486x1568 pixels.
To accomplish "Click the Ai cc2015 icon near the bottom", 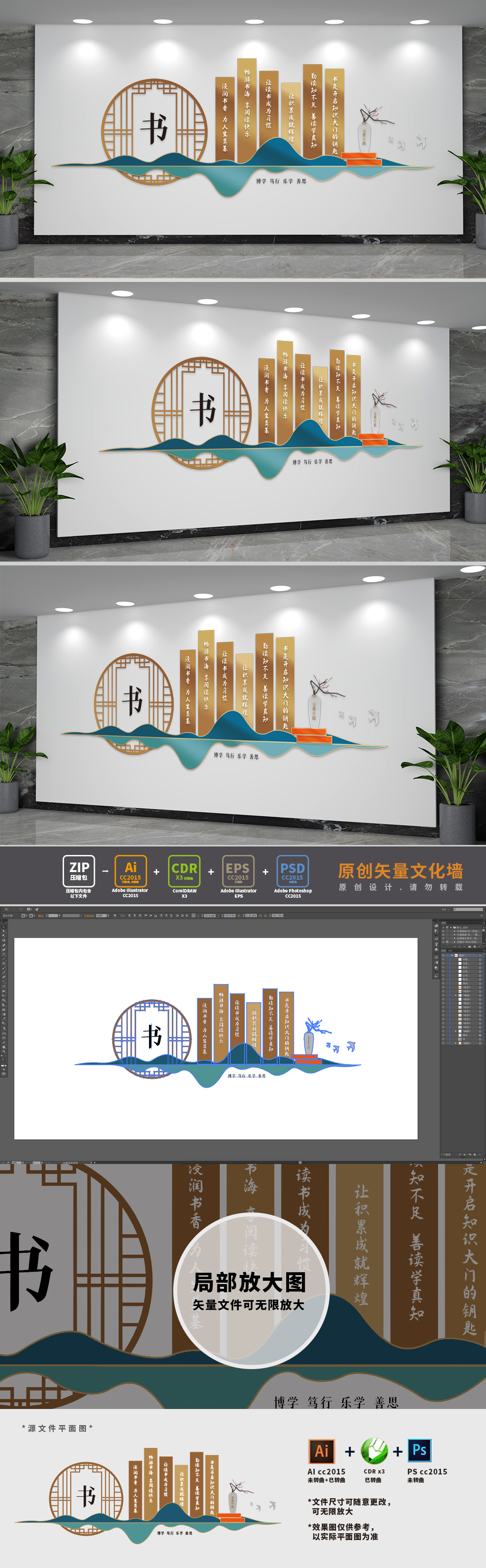I will 322,1451.
